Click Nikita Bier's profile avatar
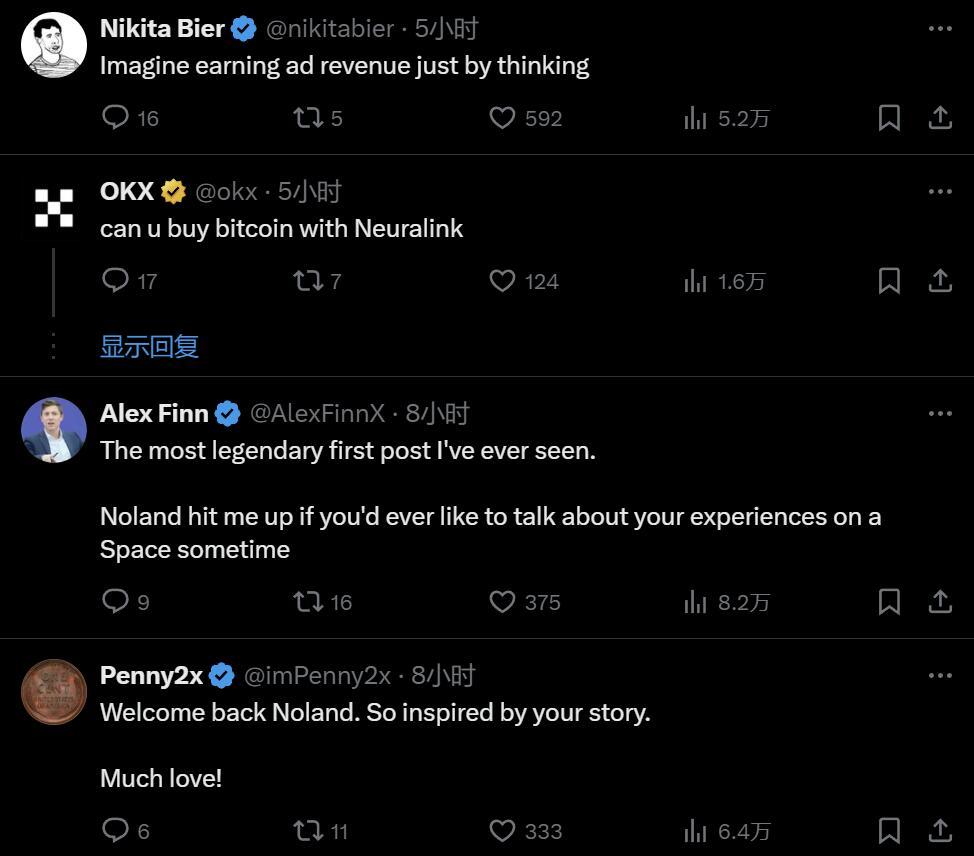 point(54,44)
